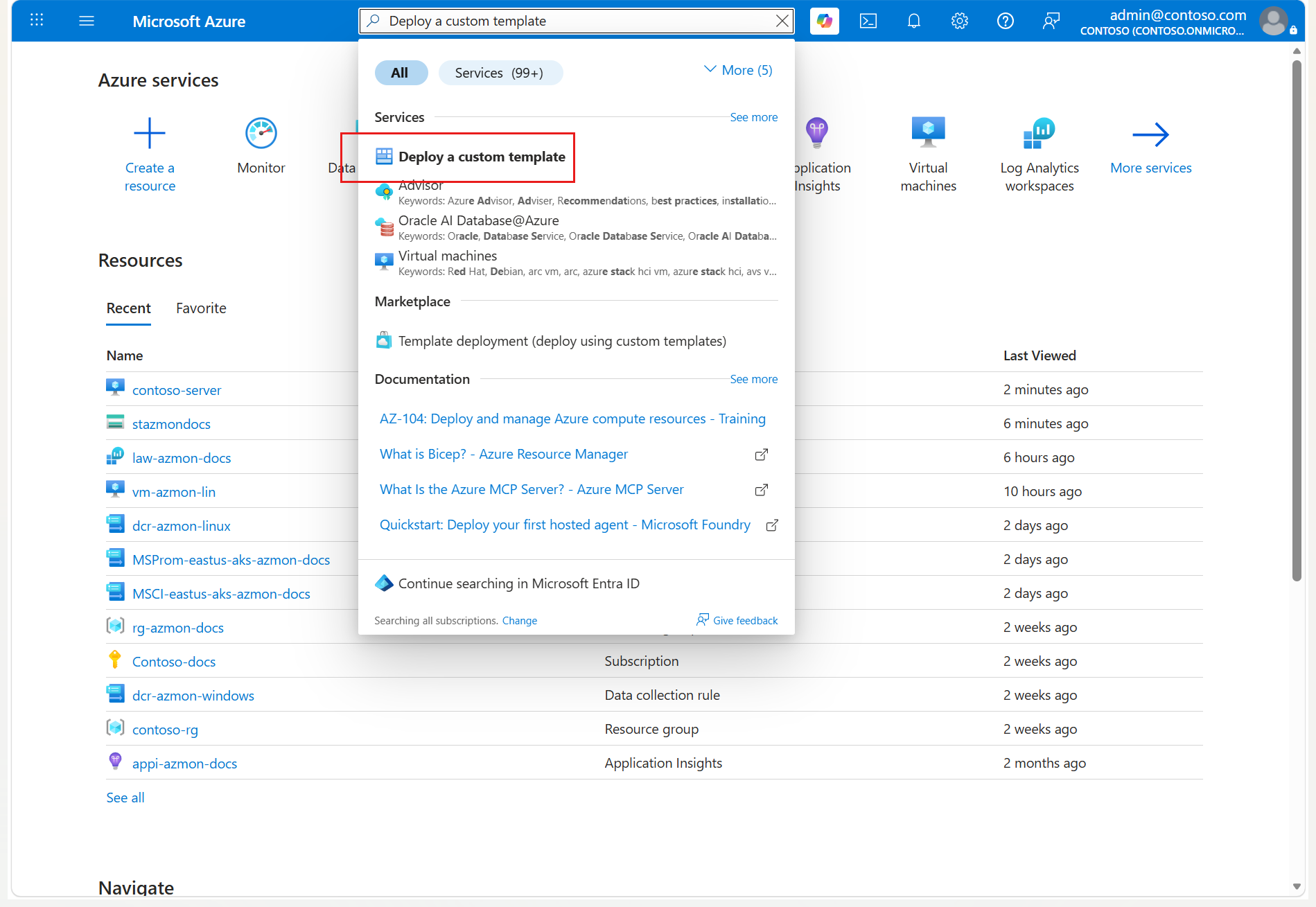Click See more next to Documentation
The image size is (1316, 907).
click(x=754, y=379)
